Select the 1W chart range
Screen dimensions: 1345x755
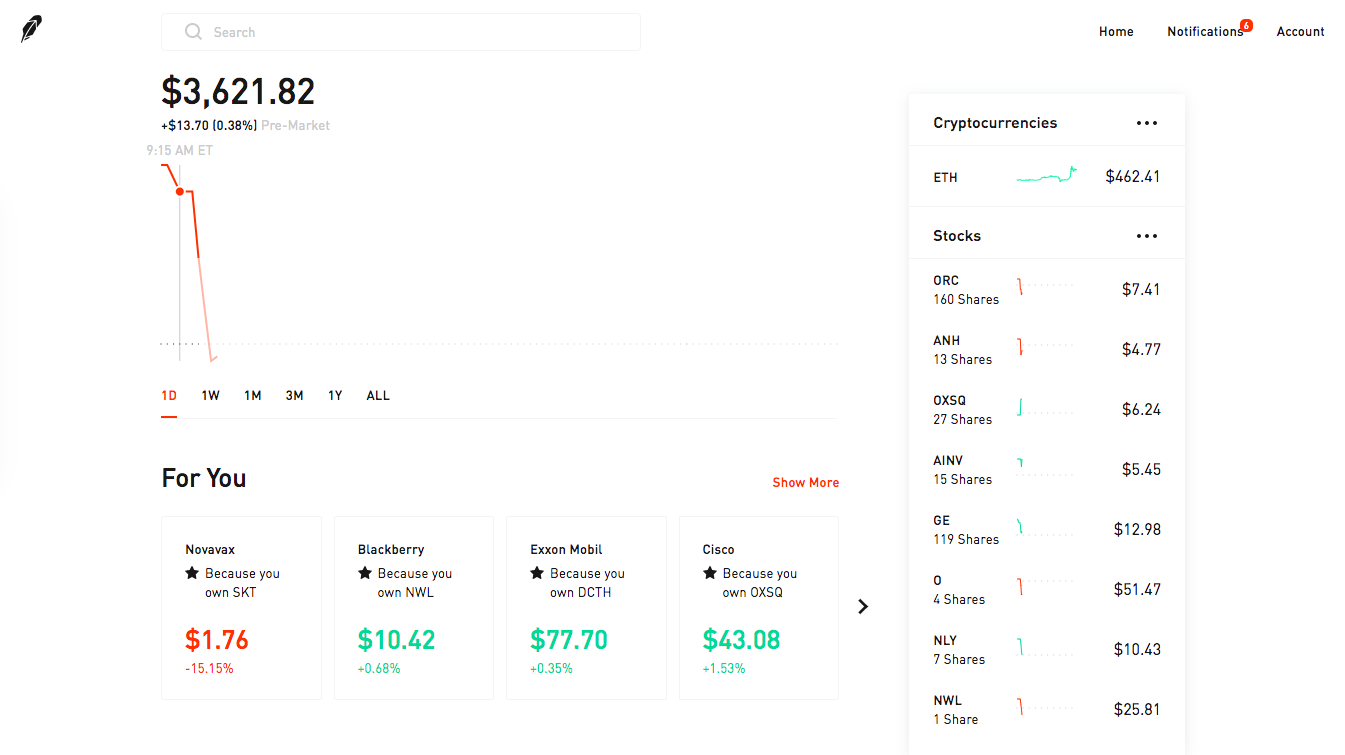click(x=210, y=396)
